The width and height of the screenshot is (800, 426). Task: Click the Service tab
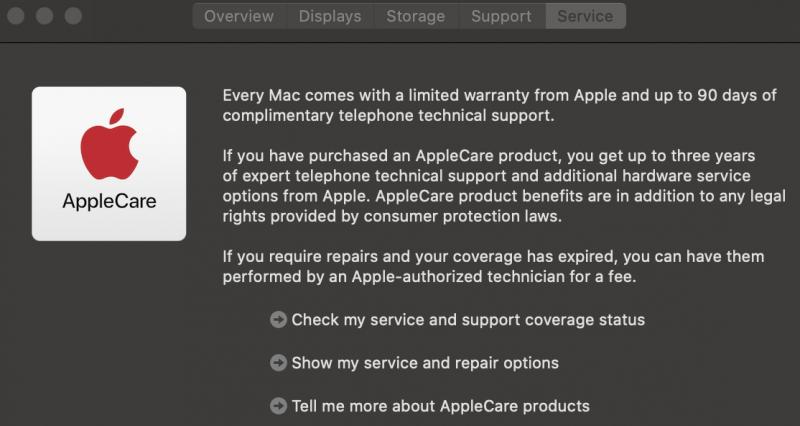pyautogui.click(x=585, y=16)
